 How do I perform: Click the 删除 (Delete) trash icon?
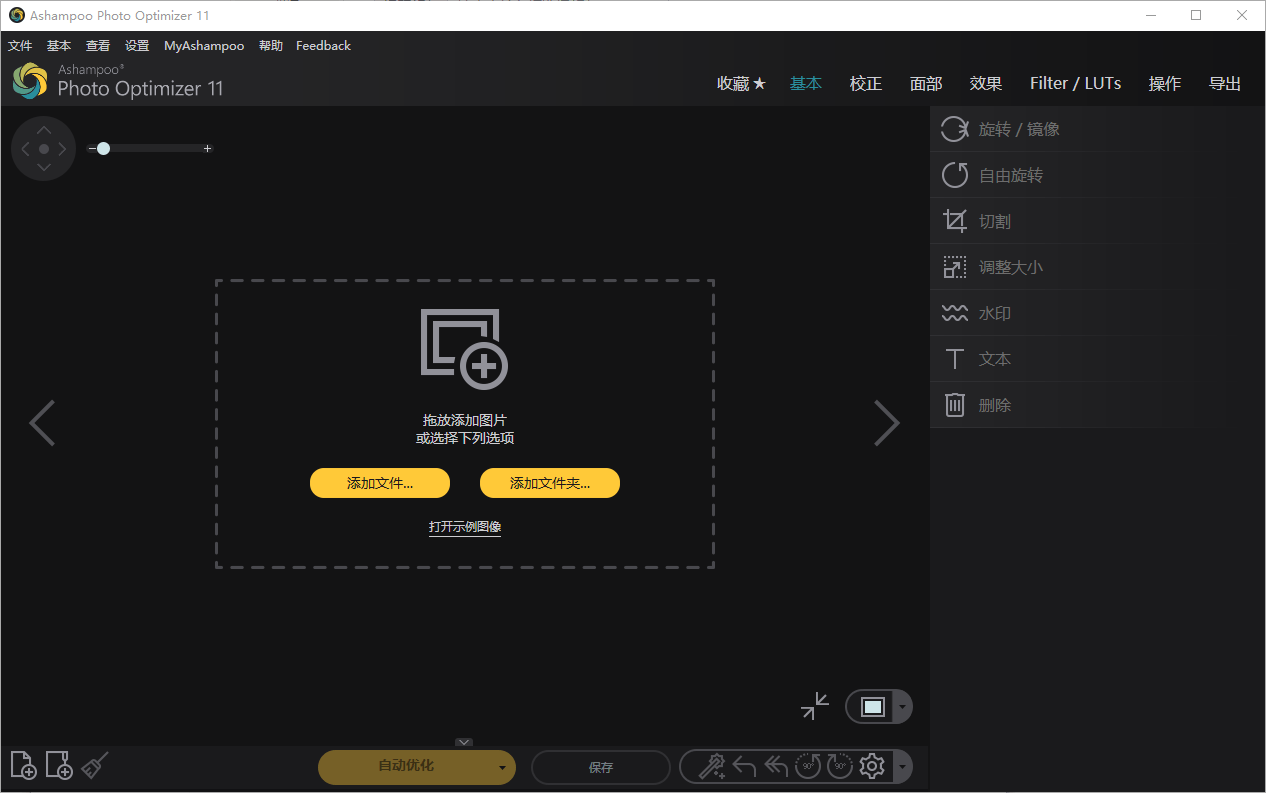pyautogui.click(x=955, y=404)
